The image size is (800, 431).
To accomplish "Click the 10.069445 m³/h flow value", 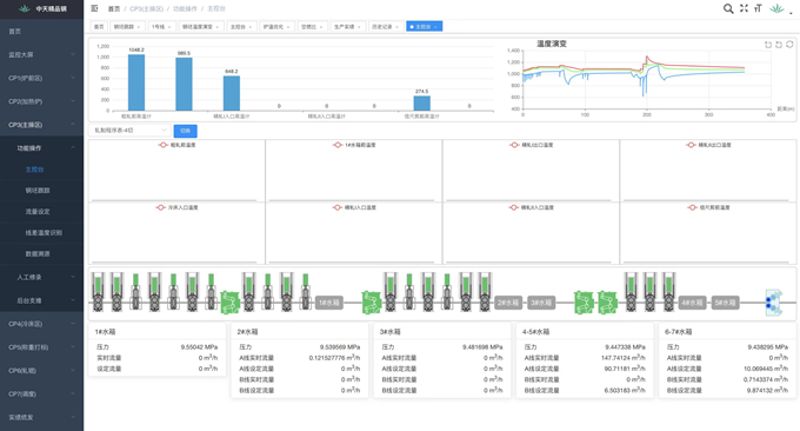I will pos(766,368).
